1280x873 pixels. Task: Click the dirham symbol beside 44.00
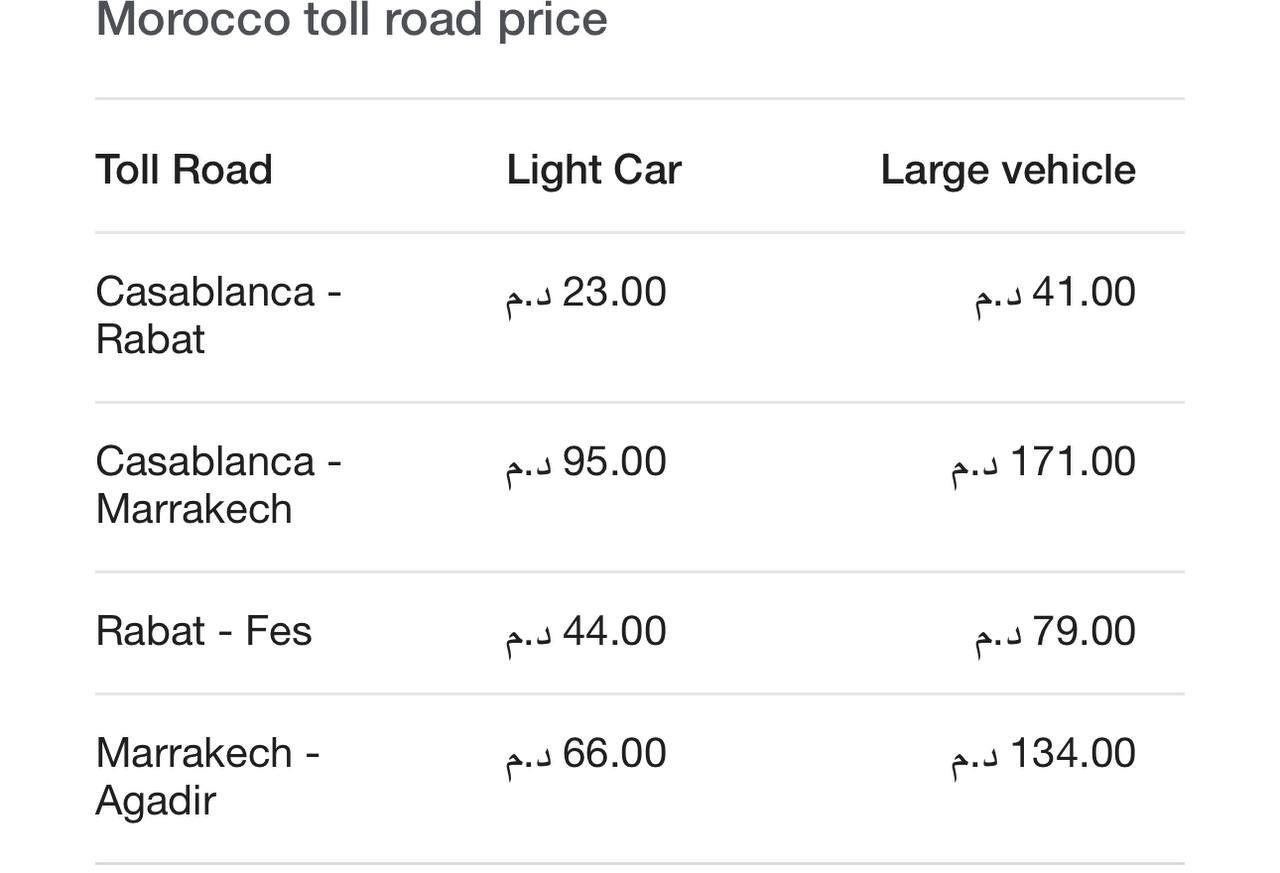[x=528, y=635]
